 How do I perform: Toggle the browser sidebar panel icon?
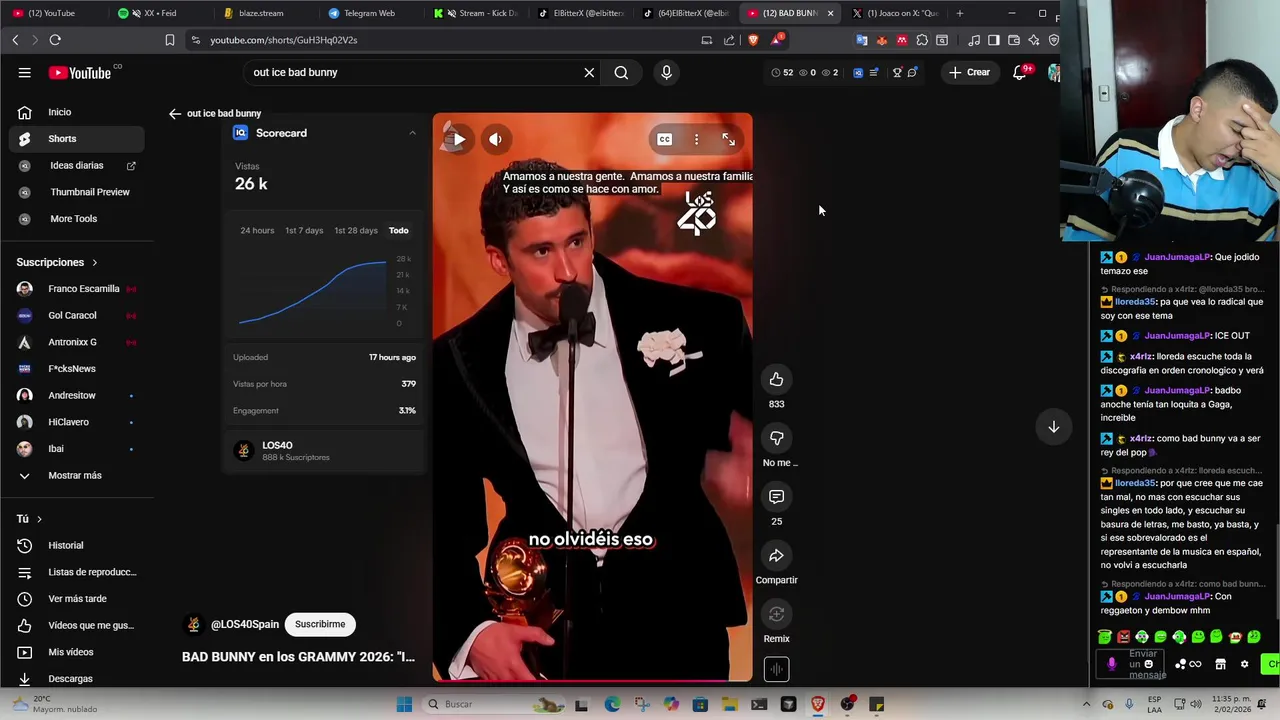click(x=993, y=40)
